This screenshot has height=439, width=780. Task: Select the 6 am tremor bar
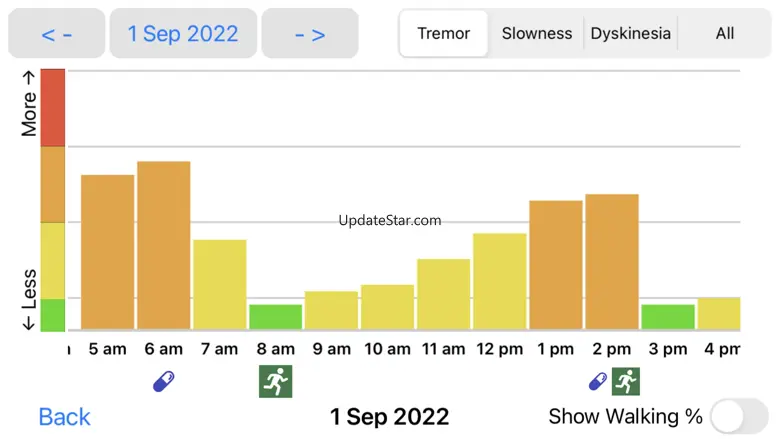[x=164, y=245]
